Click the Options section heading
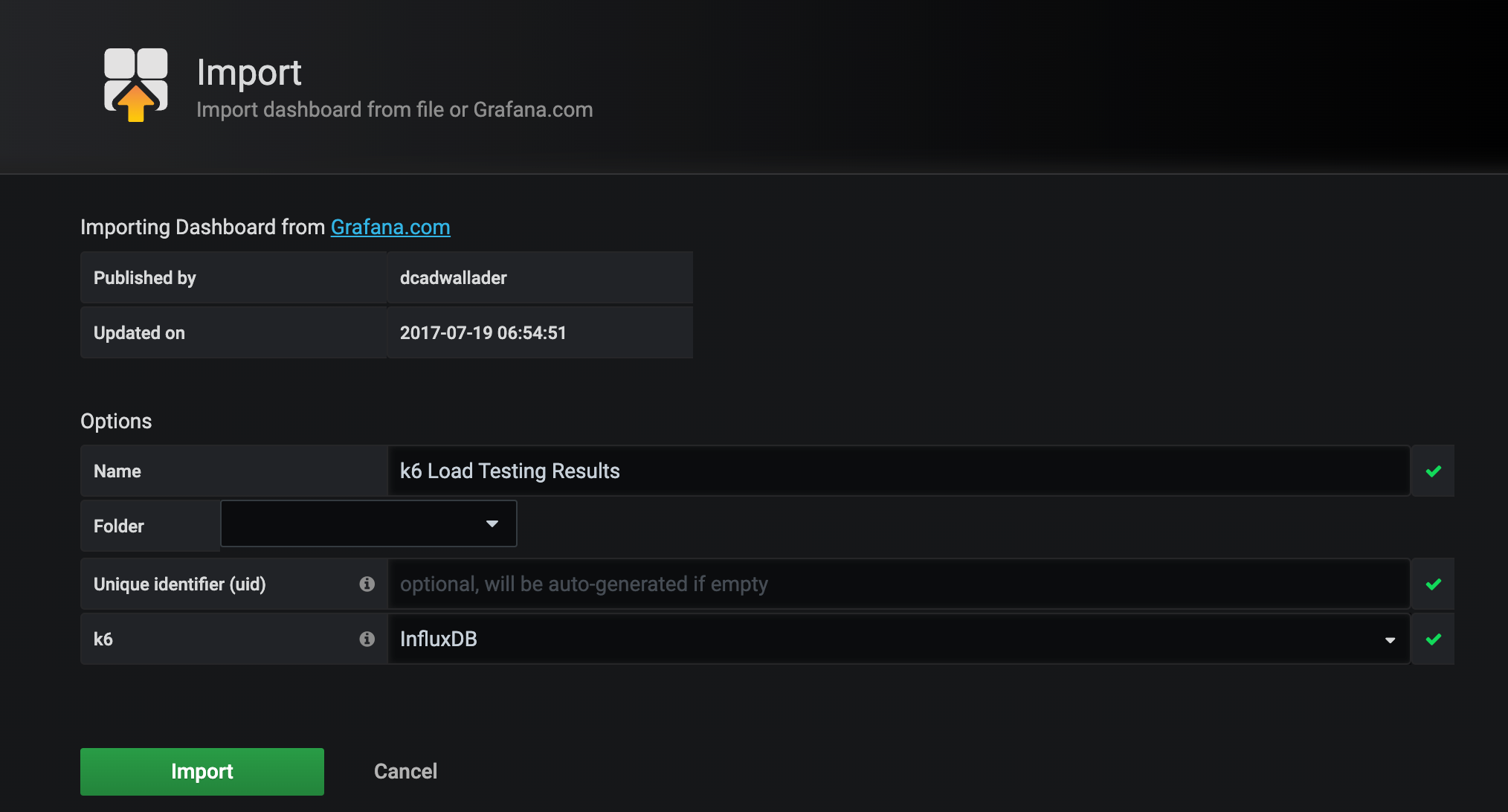The width and height of the screenshot is (1508, 812). point(116,421)
